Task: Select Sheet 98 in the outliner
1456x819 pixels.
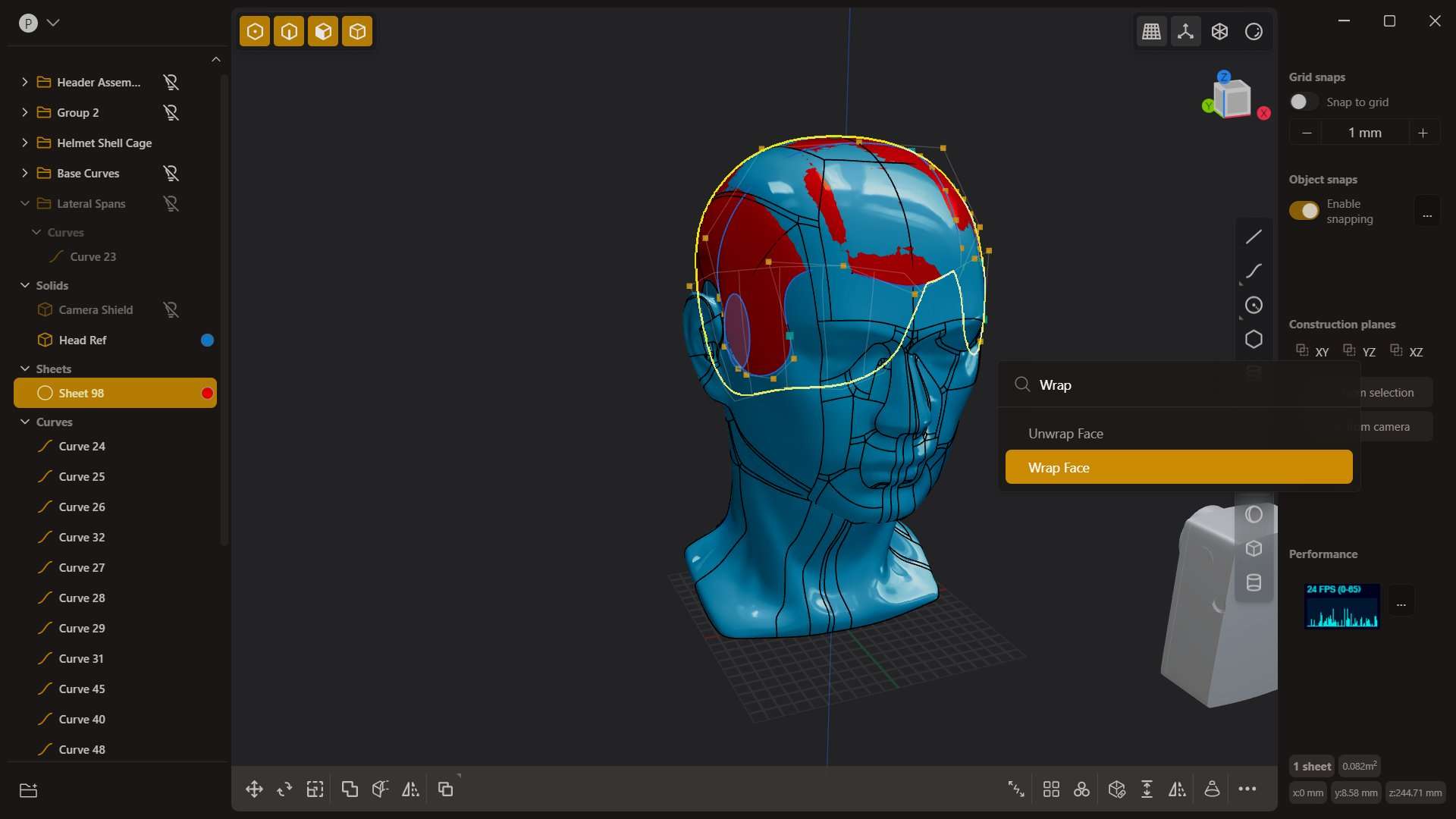Action: click(x=115, y=393)
